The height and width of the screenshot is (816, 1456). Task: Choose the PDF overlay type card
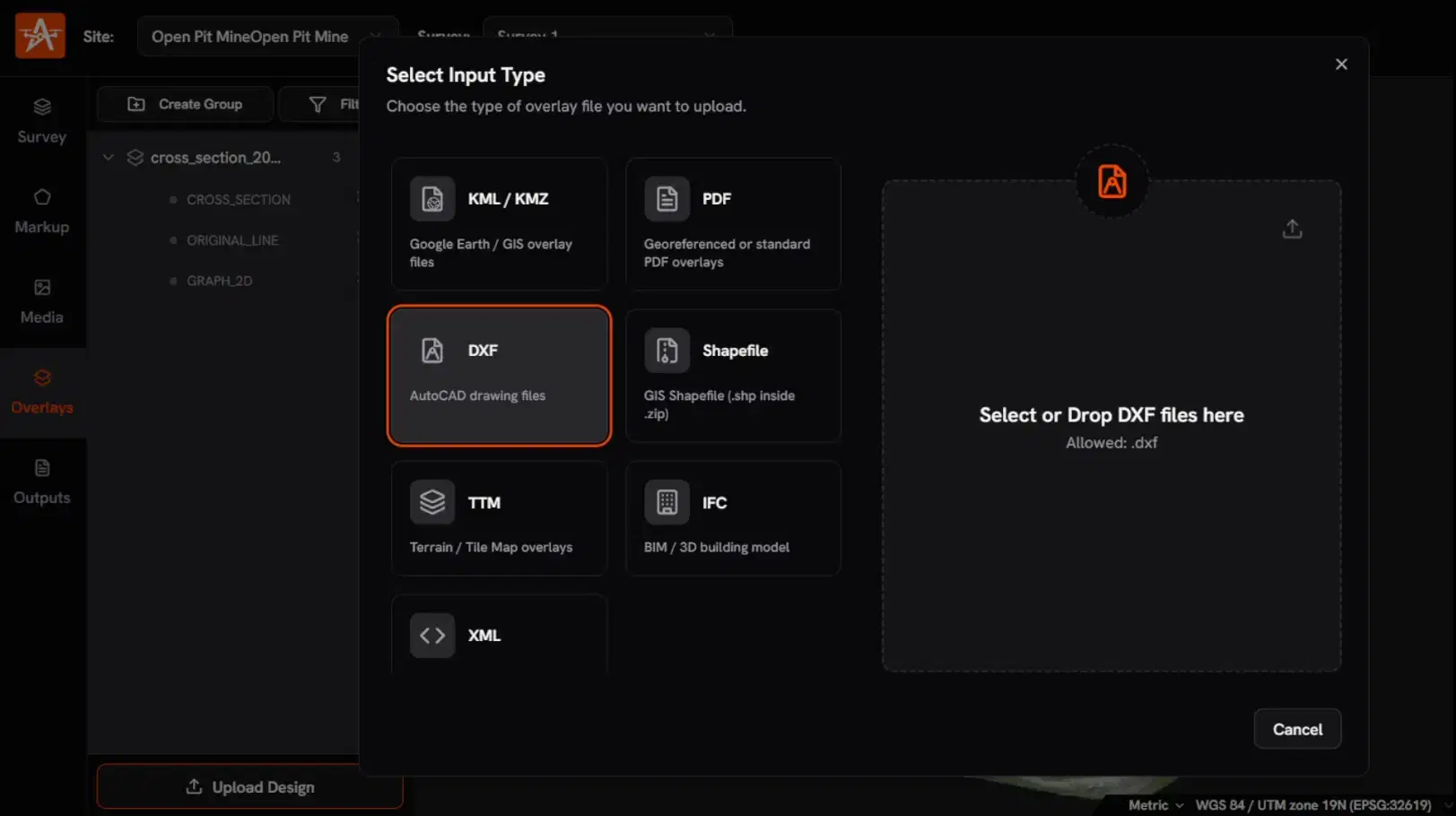tap(733, 224)
